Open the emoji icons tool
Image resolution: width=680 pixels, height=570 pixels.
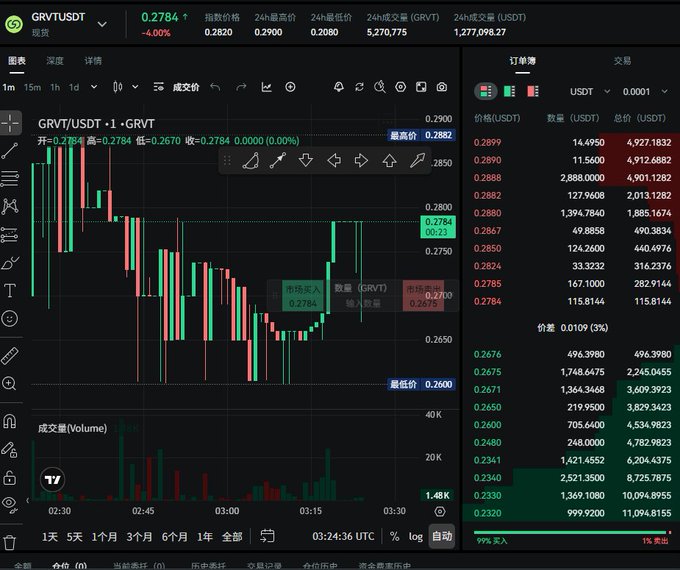tap(10, 318)
